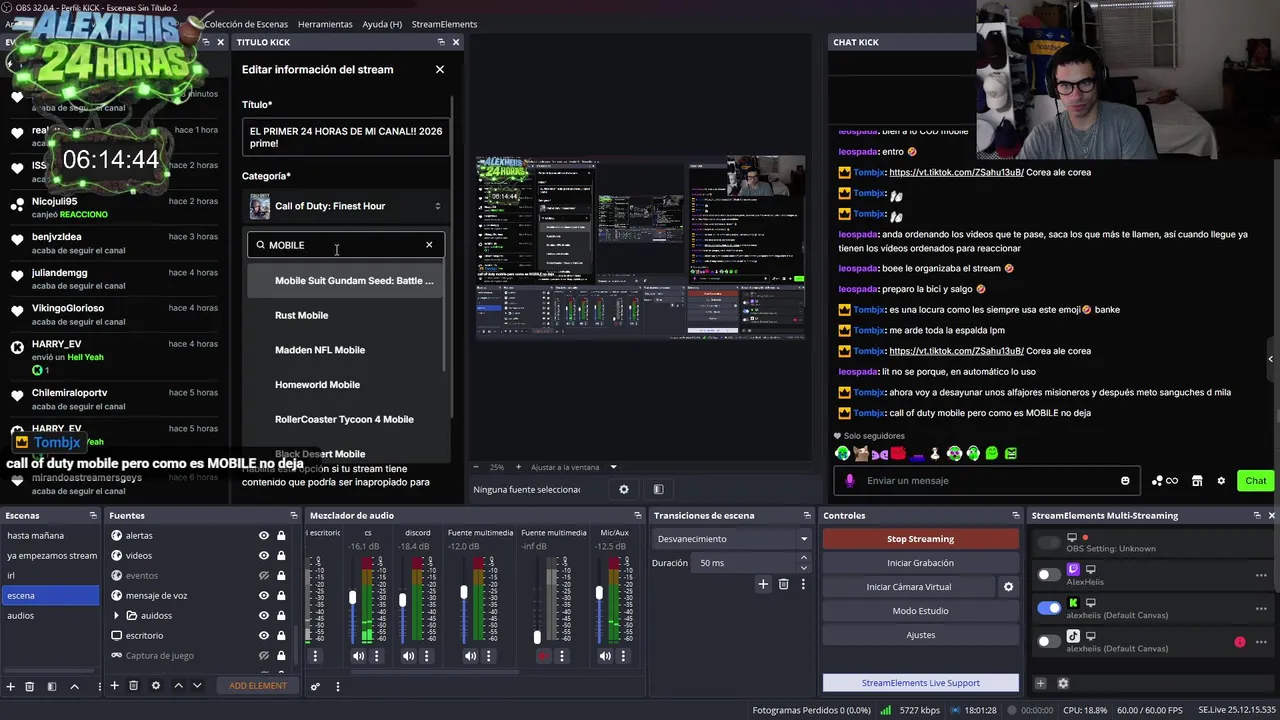Viewport: 1280px width, 720px height.
Task: Open source properties gear in Fuentes toolbar
Action: 155,685
